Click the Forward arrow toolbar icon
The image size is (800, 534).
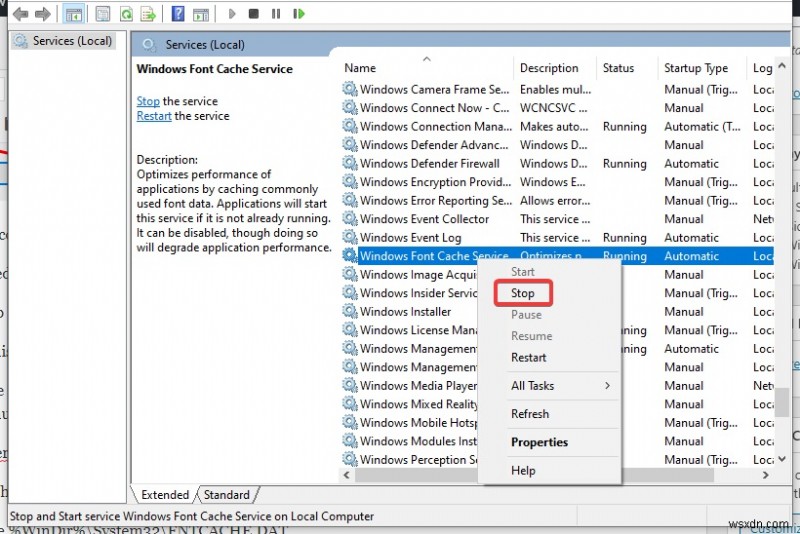point(43,14)
